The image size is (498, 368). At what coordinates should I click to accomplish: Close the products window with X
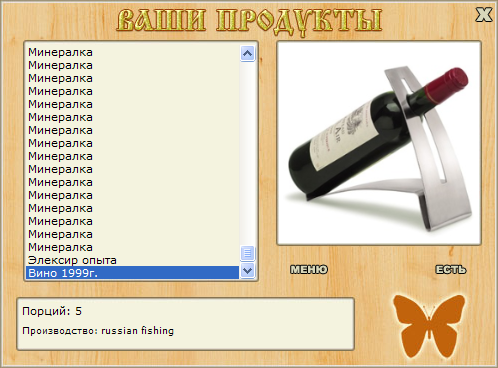(484, 15)
